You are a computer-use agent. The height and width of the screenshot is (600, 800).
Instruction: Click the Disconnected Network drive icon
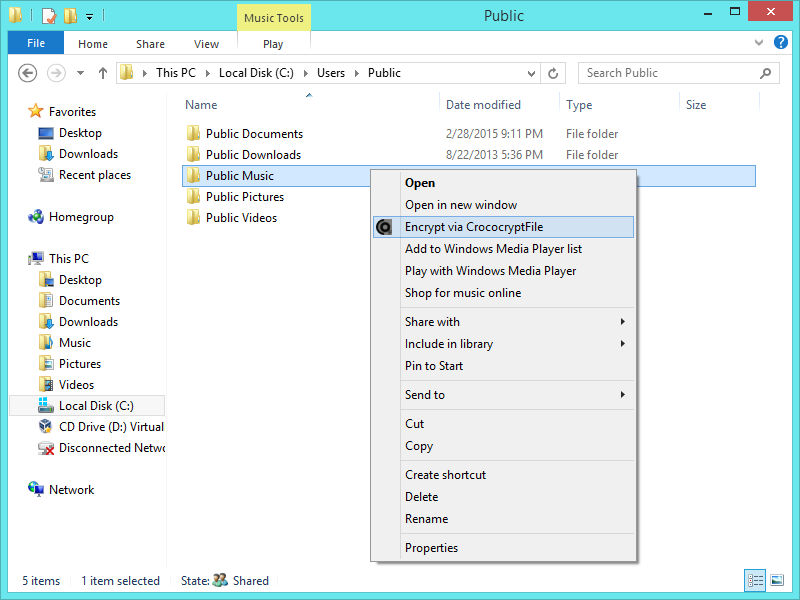46,448
